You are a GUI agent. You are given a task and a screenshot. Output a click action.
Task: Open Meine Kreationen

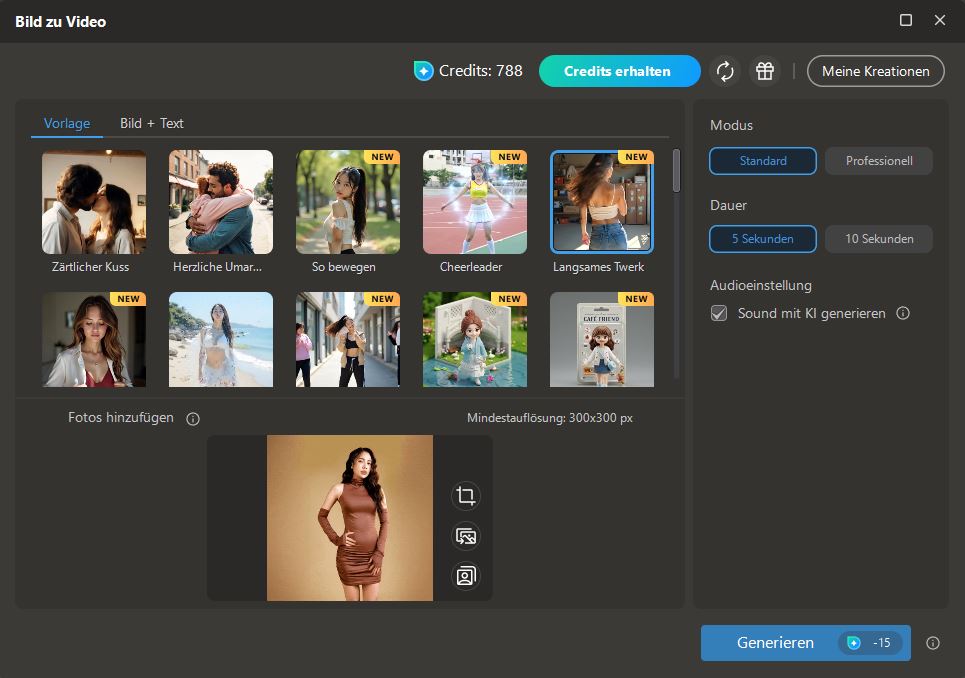coord(875,71)
